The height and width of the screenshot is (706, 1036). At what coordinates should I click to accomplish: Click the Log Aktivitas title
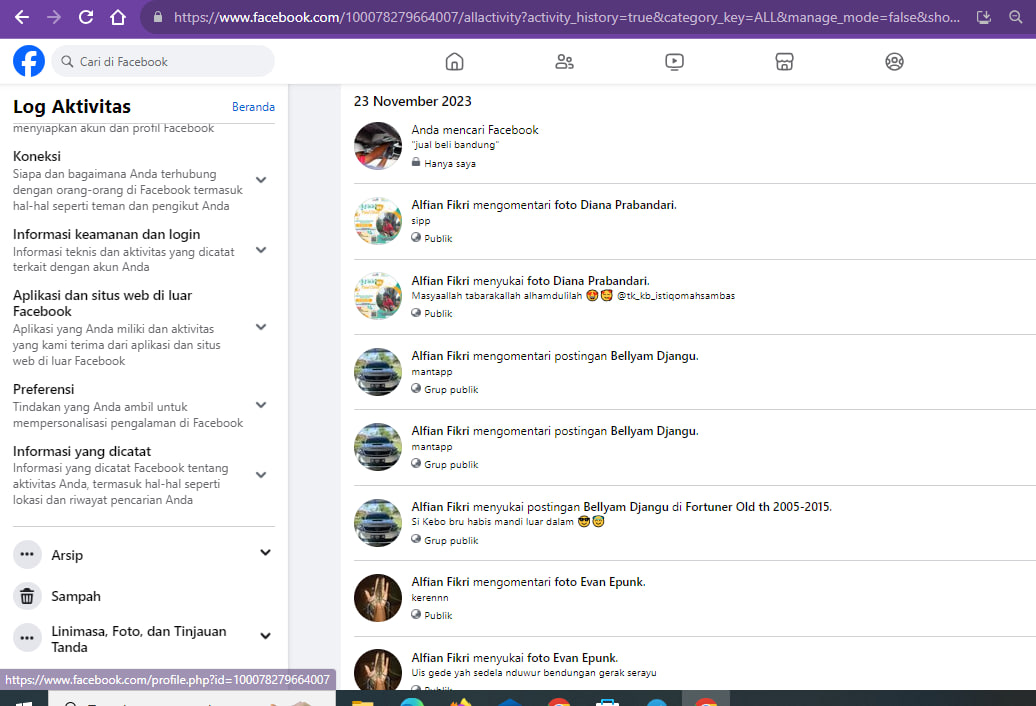(72, 107)
